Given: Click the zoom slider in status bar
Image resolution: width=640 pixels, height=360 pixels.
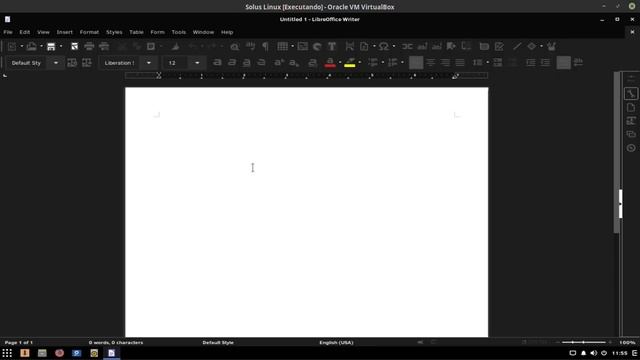Looking at the screenshot, I should [584, 342].
